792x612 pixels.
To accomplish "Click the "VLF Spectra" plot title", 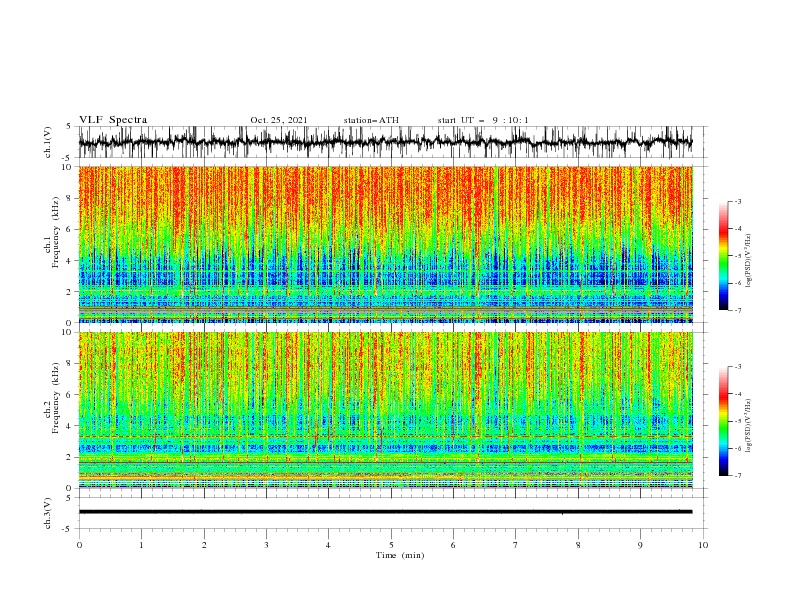I will coord(113,120).
